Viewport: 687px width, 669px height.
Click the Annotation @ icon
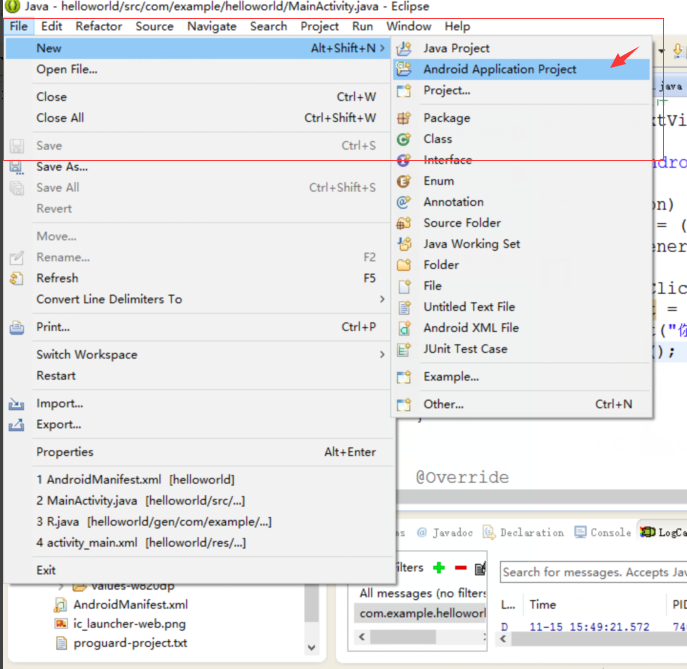point(404,202)
